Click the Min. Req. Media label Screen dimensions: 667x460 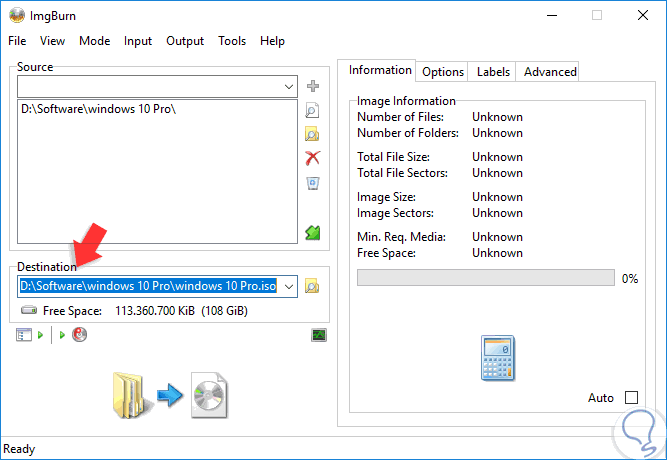tap(402, 237)
